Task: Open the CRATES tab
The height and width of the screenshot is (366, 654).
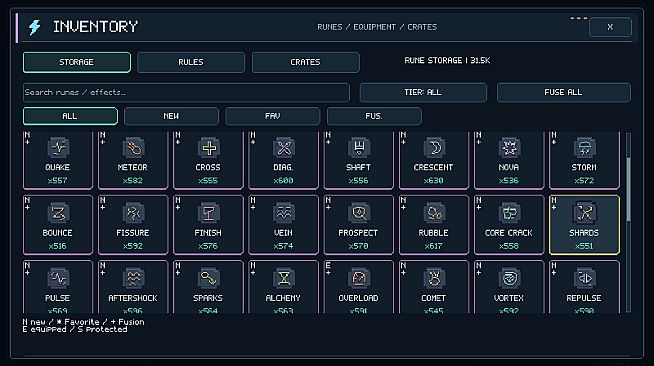Action: [306, 62]
